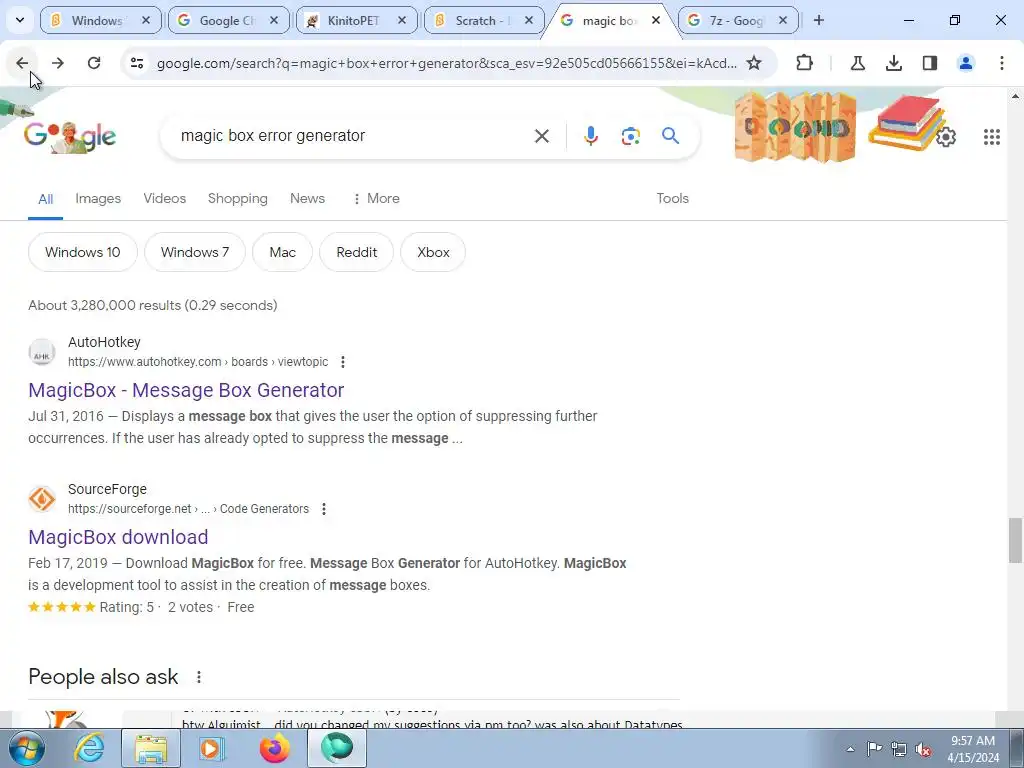Reload the current page
The height and width of the screenshot is (768, 1024).
coord(94,63)
